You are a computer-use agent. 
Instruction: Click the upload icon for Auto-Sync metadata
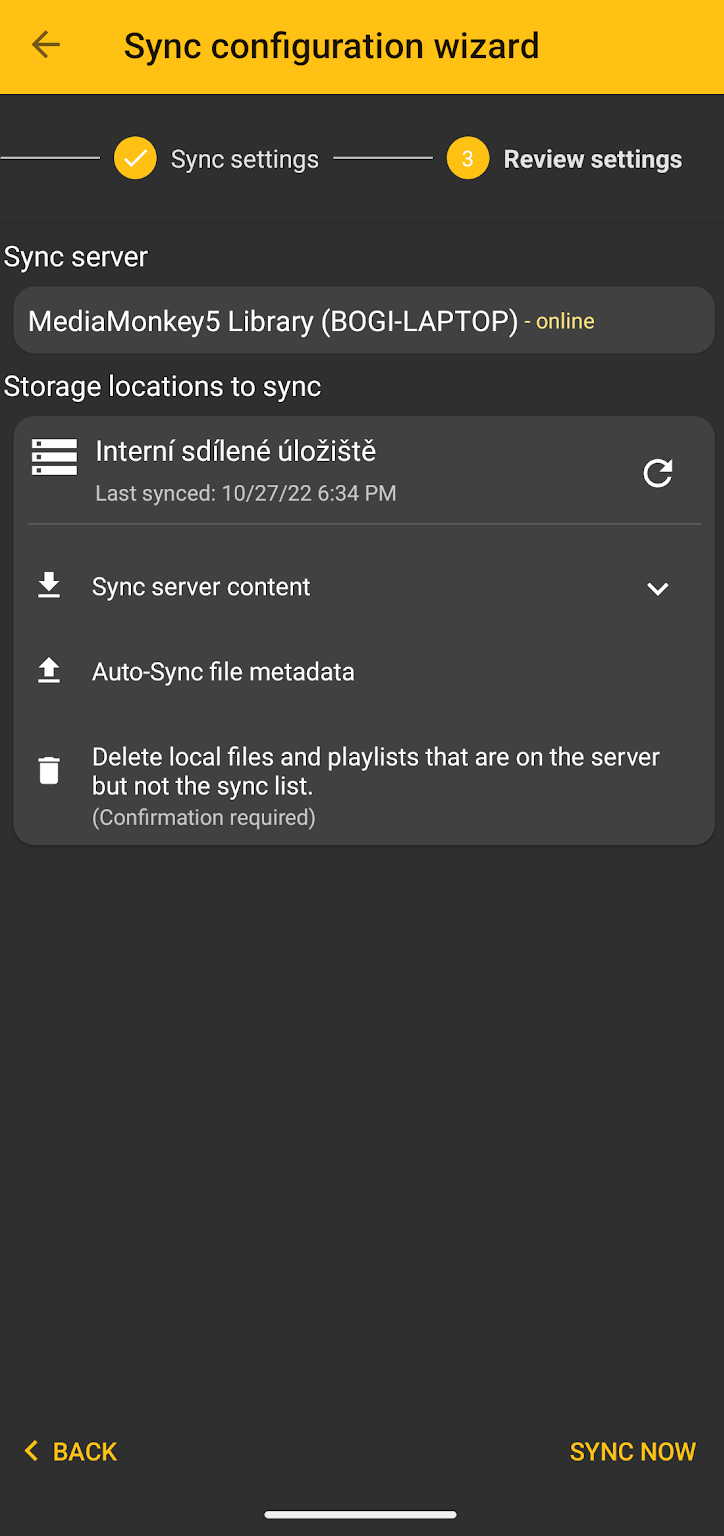click(49, 671)
